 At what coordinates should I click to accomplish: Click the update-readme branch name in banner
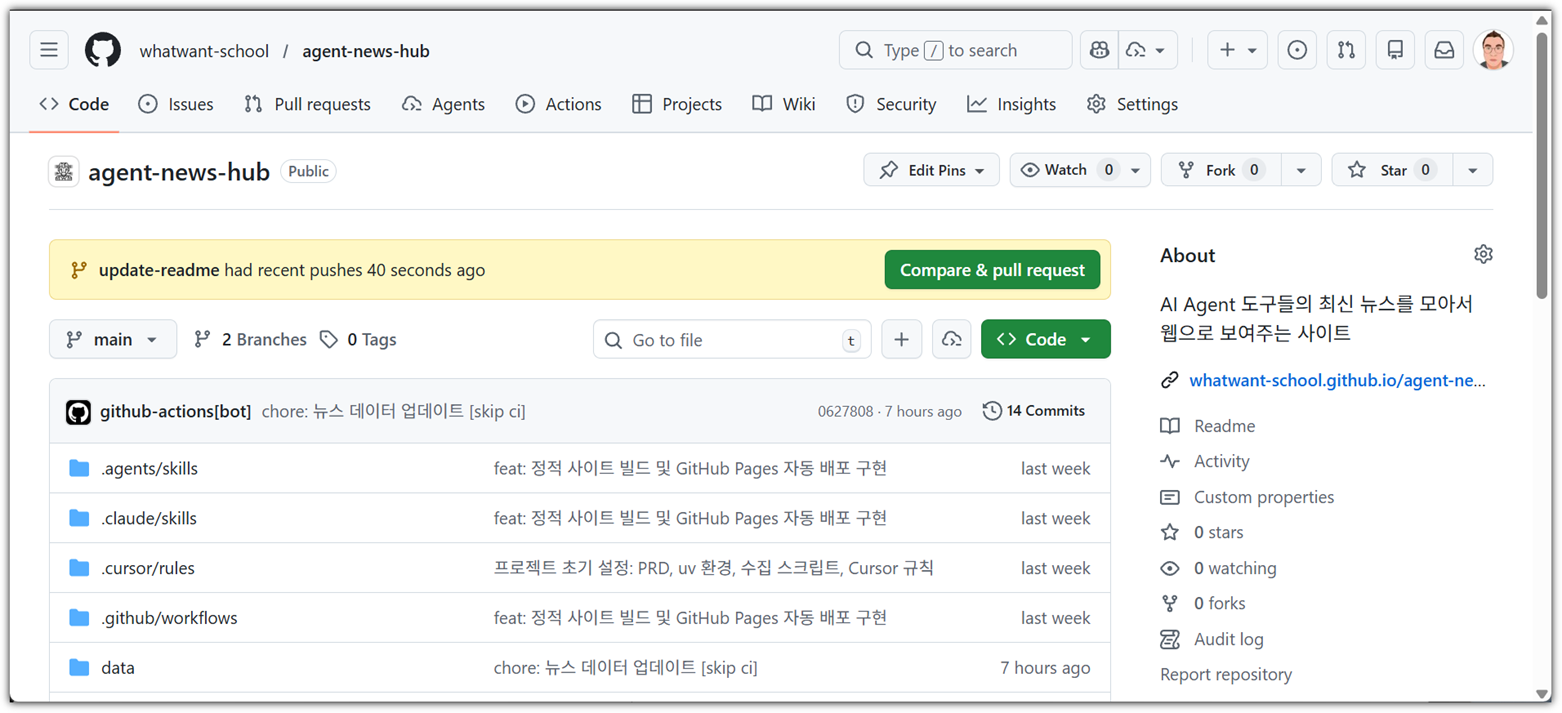159,270
